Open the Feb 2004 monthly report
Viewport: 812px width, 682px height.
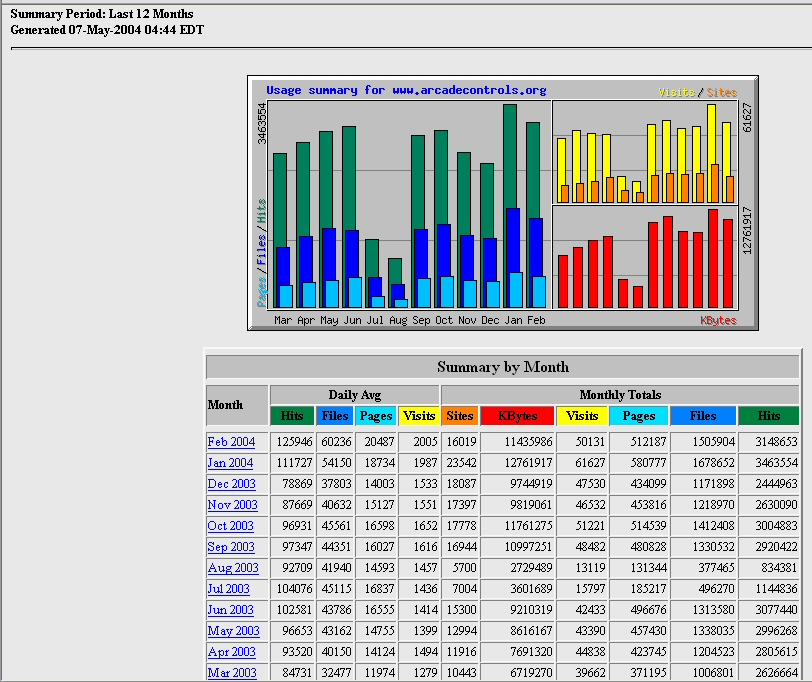[231, 442]
